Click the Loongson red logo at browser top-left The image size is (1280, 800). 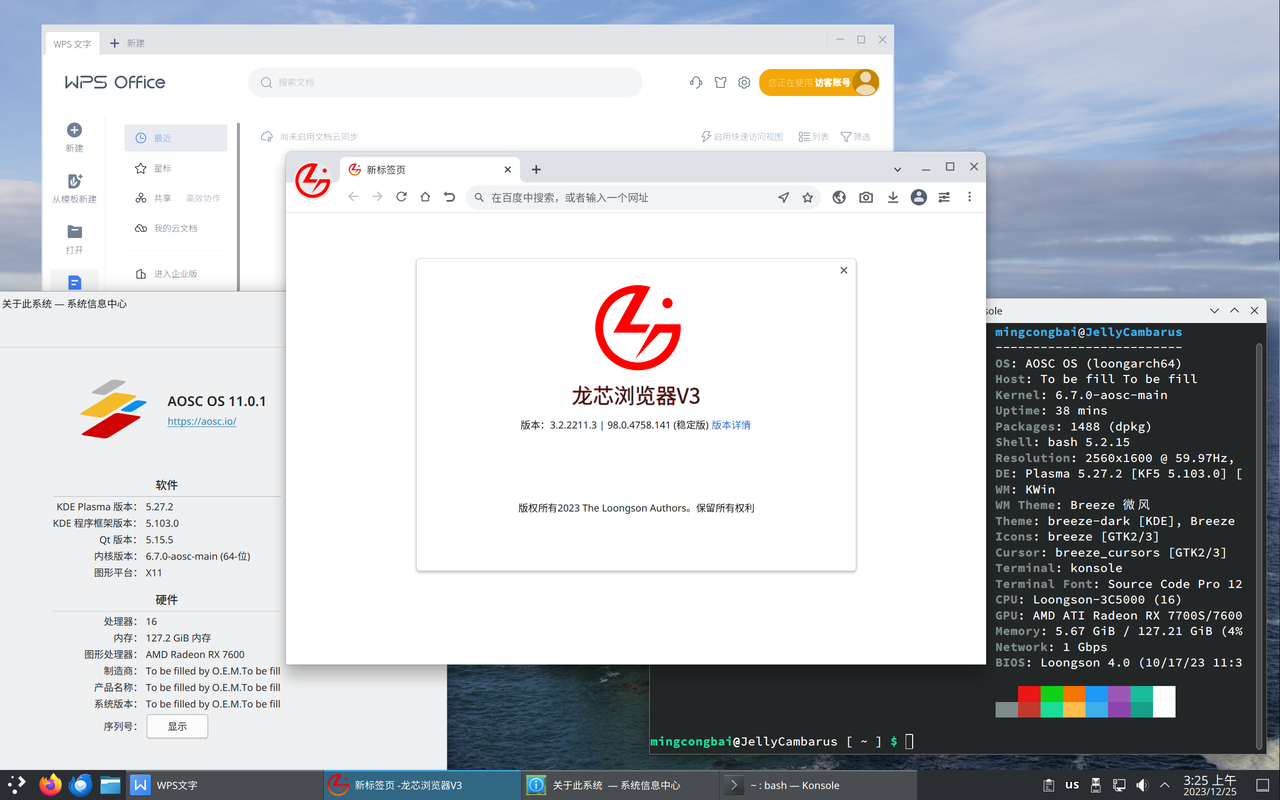point(313,180)
